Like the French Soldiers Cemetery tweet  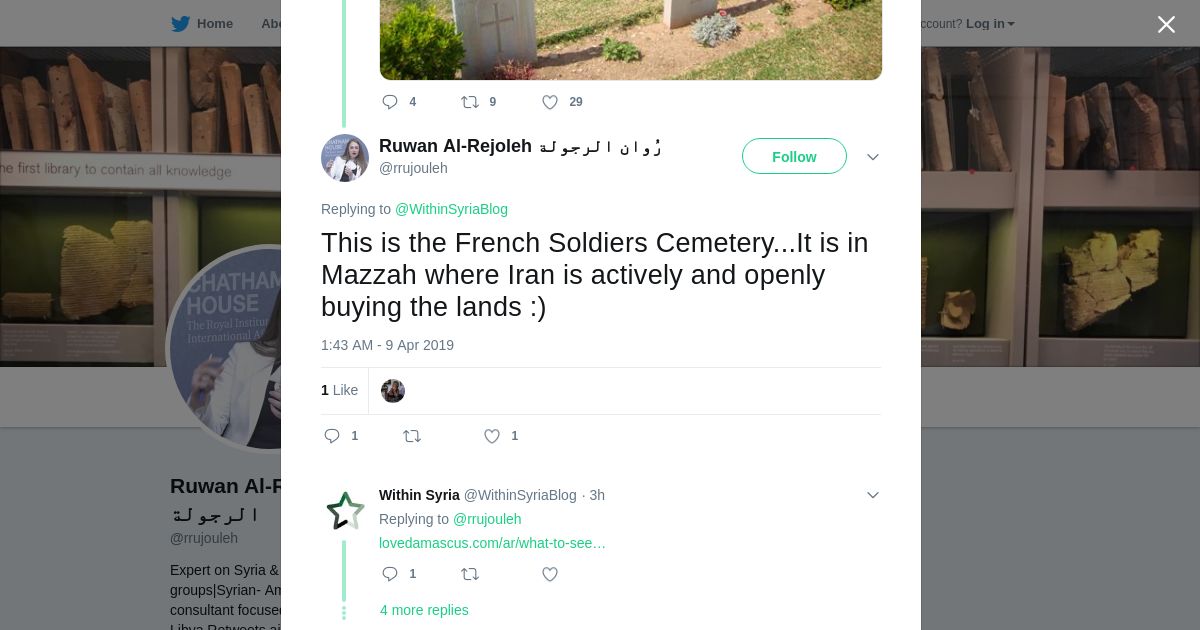[492, 436]
